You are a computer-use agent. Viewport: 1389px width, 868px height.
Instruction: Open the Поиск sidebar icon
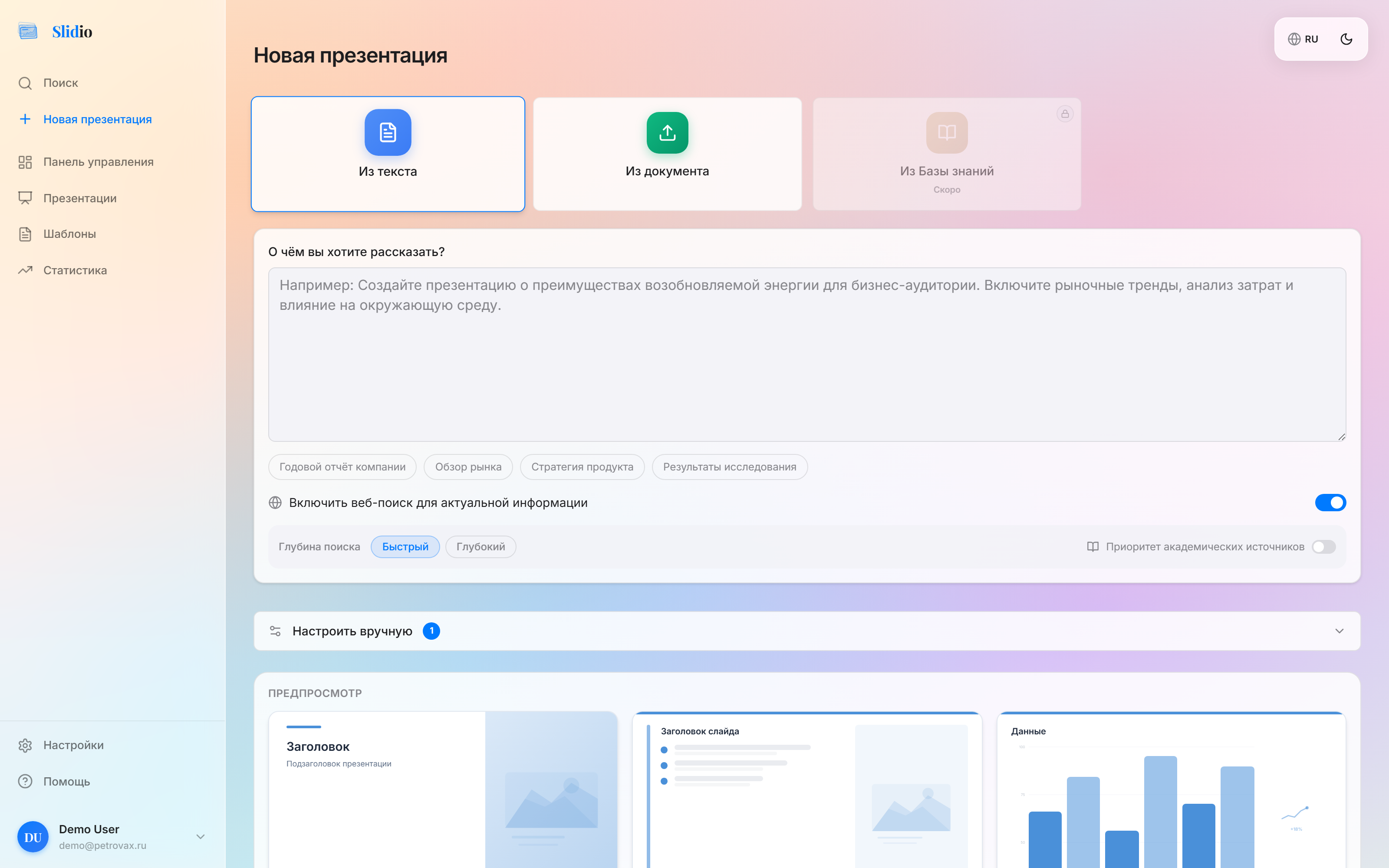click(25, 82)
